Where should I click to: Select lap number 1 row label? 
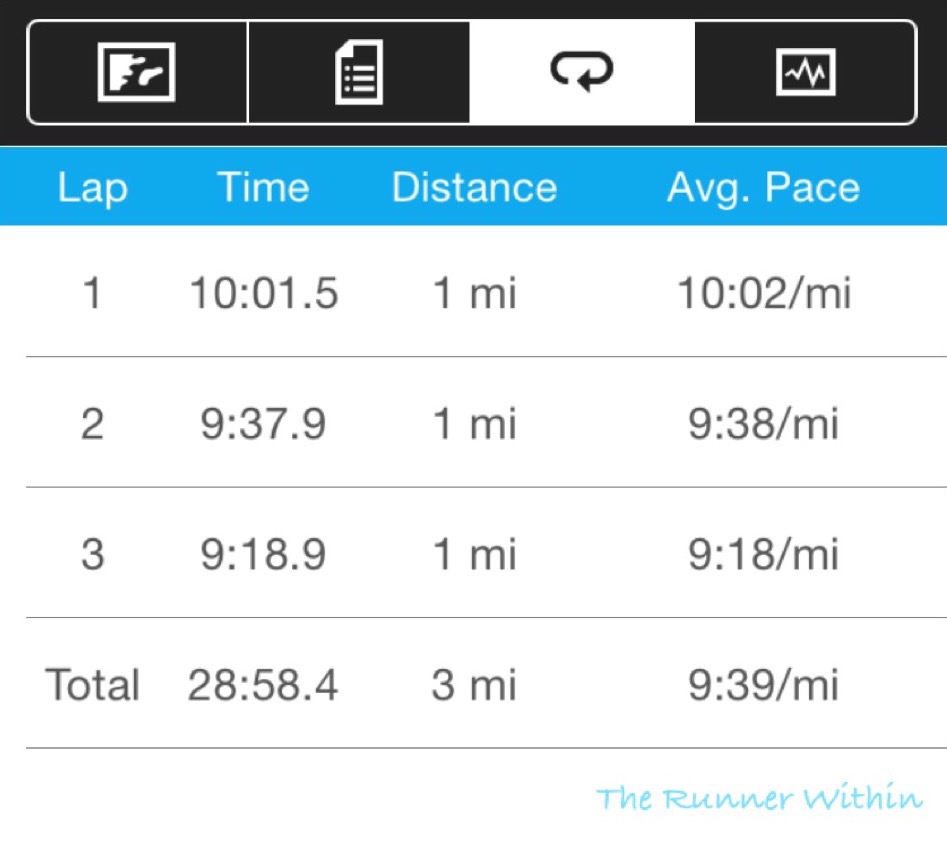click(x=92, y=295)
